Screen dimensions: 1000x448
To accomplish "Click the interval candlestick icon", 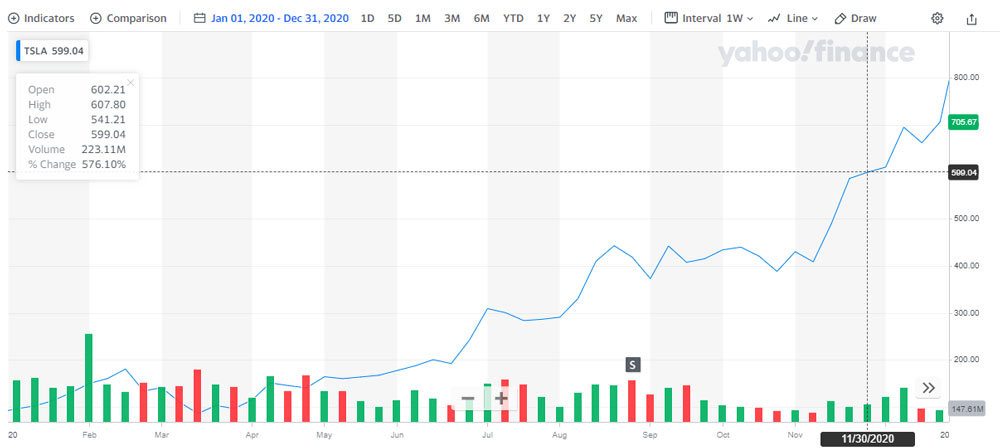I will [x=670, y=18].
